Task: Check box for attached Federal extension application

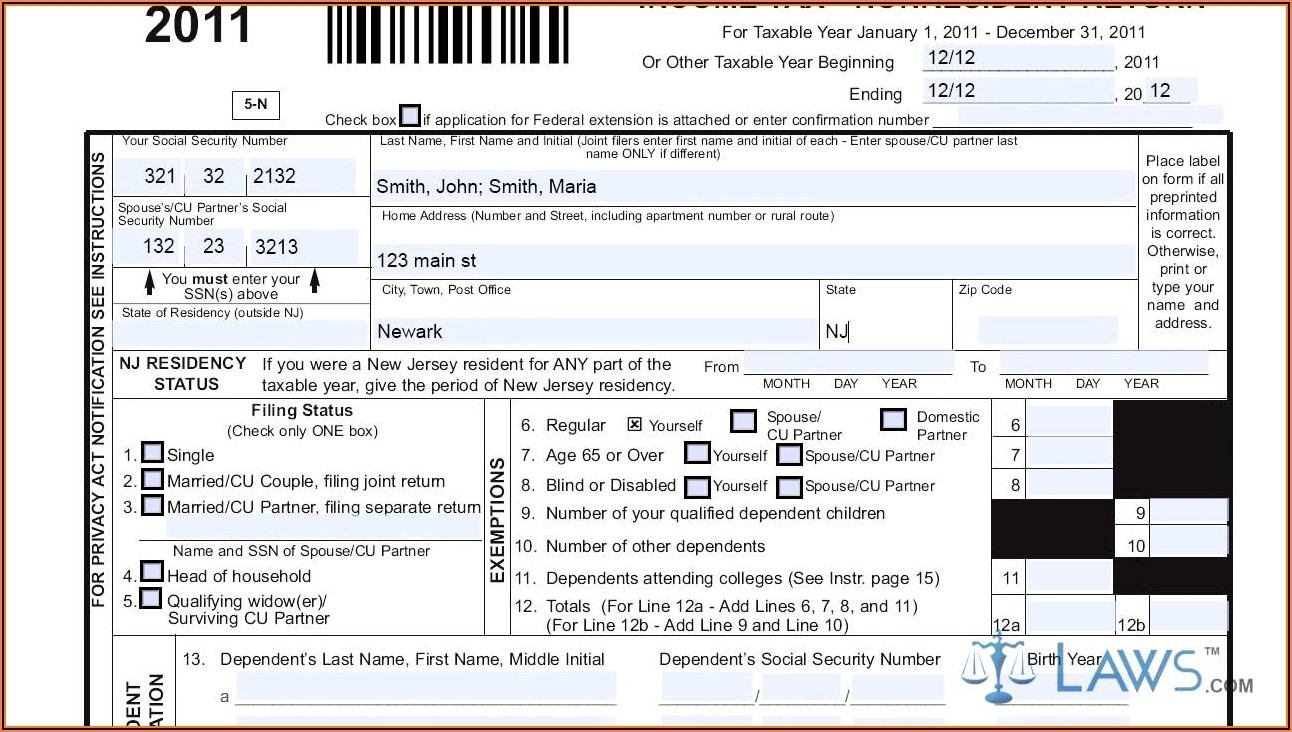Action: pyautogui.click(x=410, y=115)
